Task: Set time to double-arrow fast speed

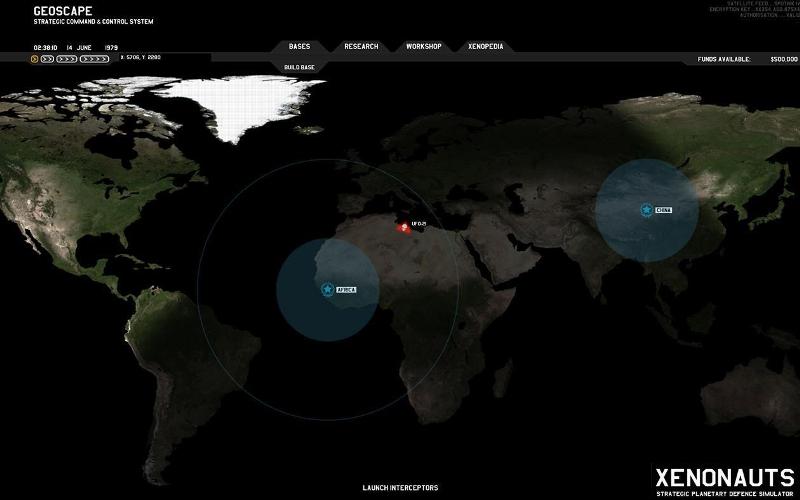Action: (47, 59)
